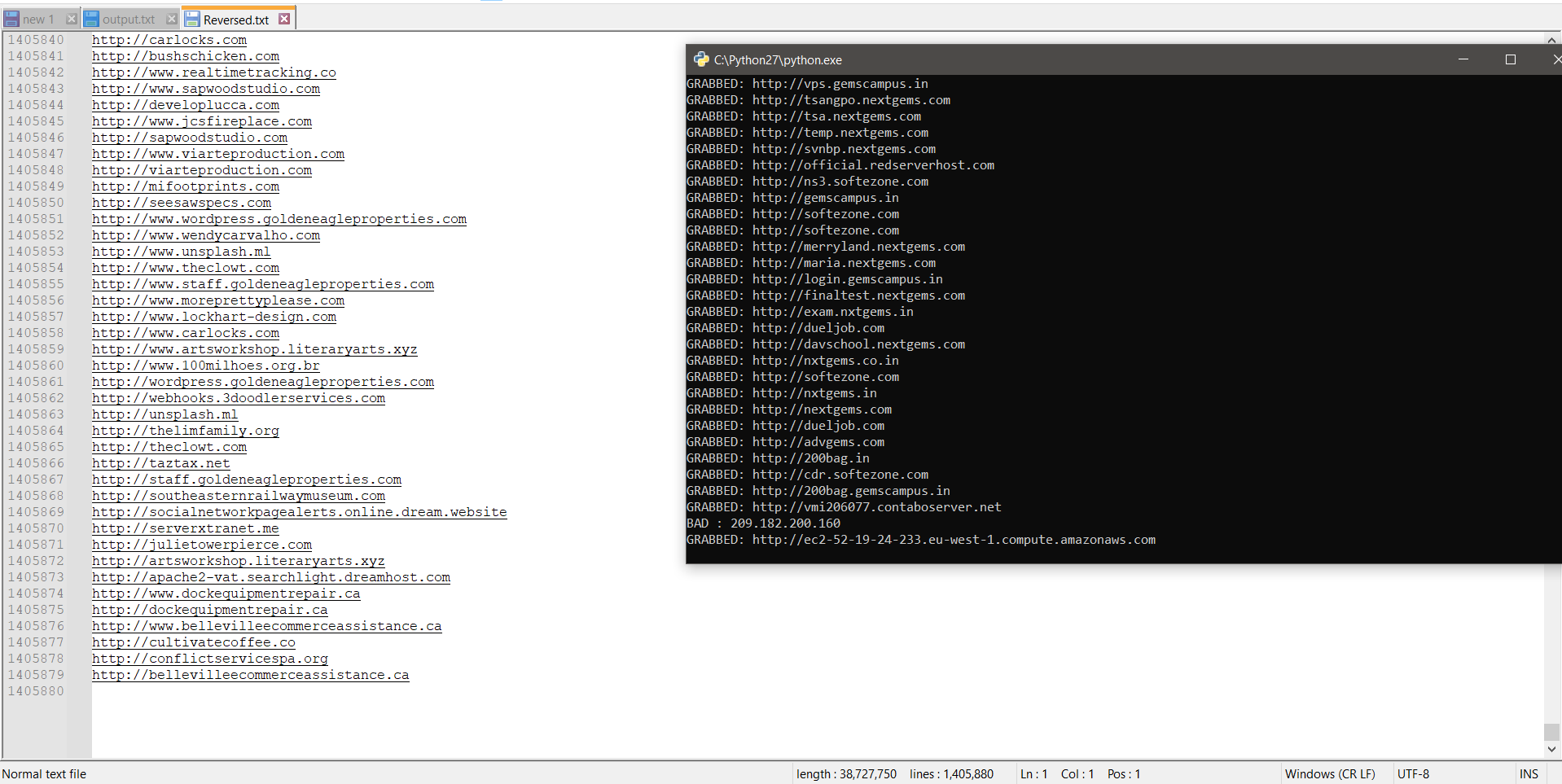Click the editor scrollbar up arrow
This screenshot has width=1562, height=784.
(1551, 39)
